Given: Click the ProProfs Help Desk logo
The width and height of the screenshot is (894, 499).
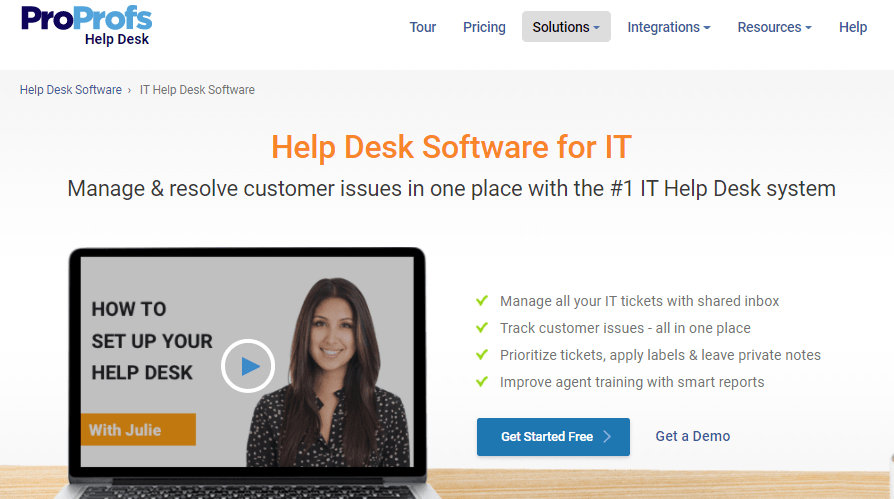Looking at the screenshot, I should pos(87,26).
